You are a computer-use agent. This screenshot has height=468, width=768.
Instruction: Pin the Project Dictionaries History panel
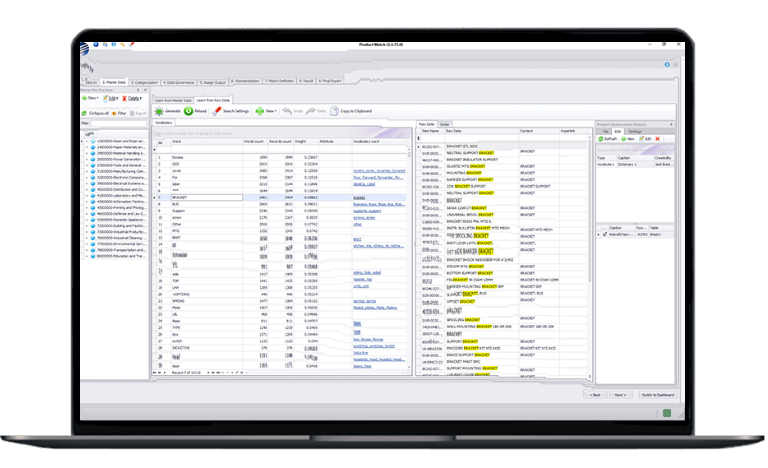point(671,124)
